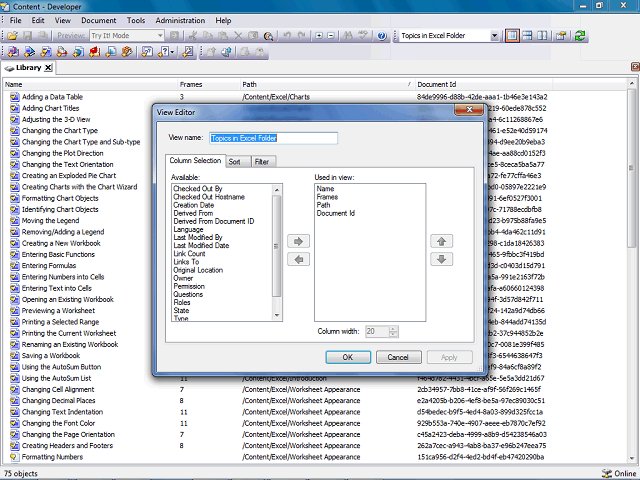The height and width of the screenshot is (480, 640).
Task: Click the Redo arrow icon
Action: point(301,36)
